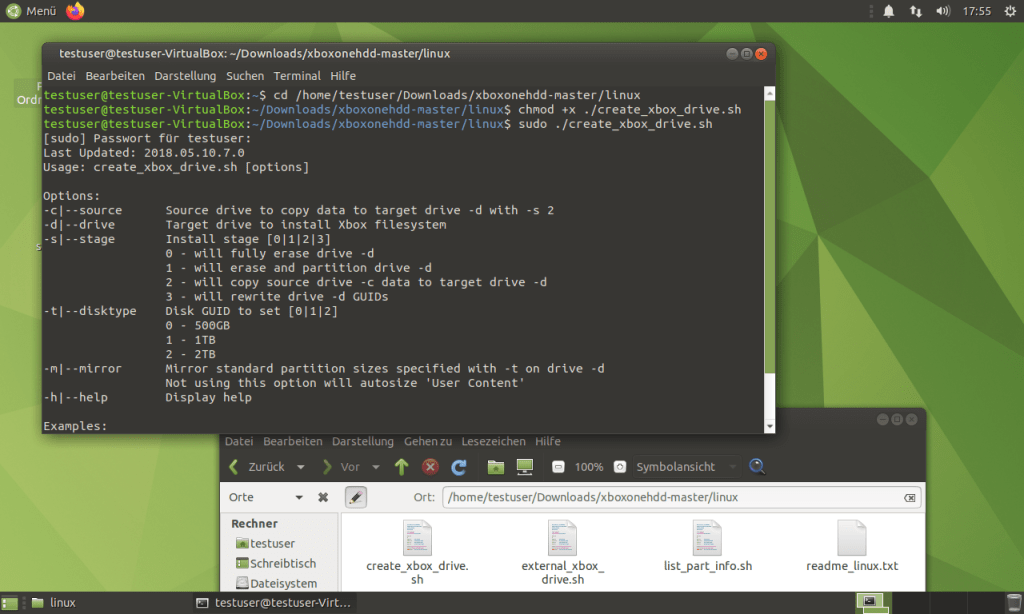This screenshot has width=1024, height=614.
Task: Click the magnifier search icon in file manager
Action: tap(757, 466)
